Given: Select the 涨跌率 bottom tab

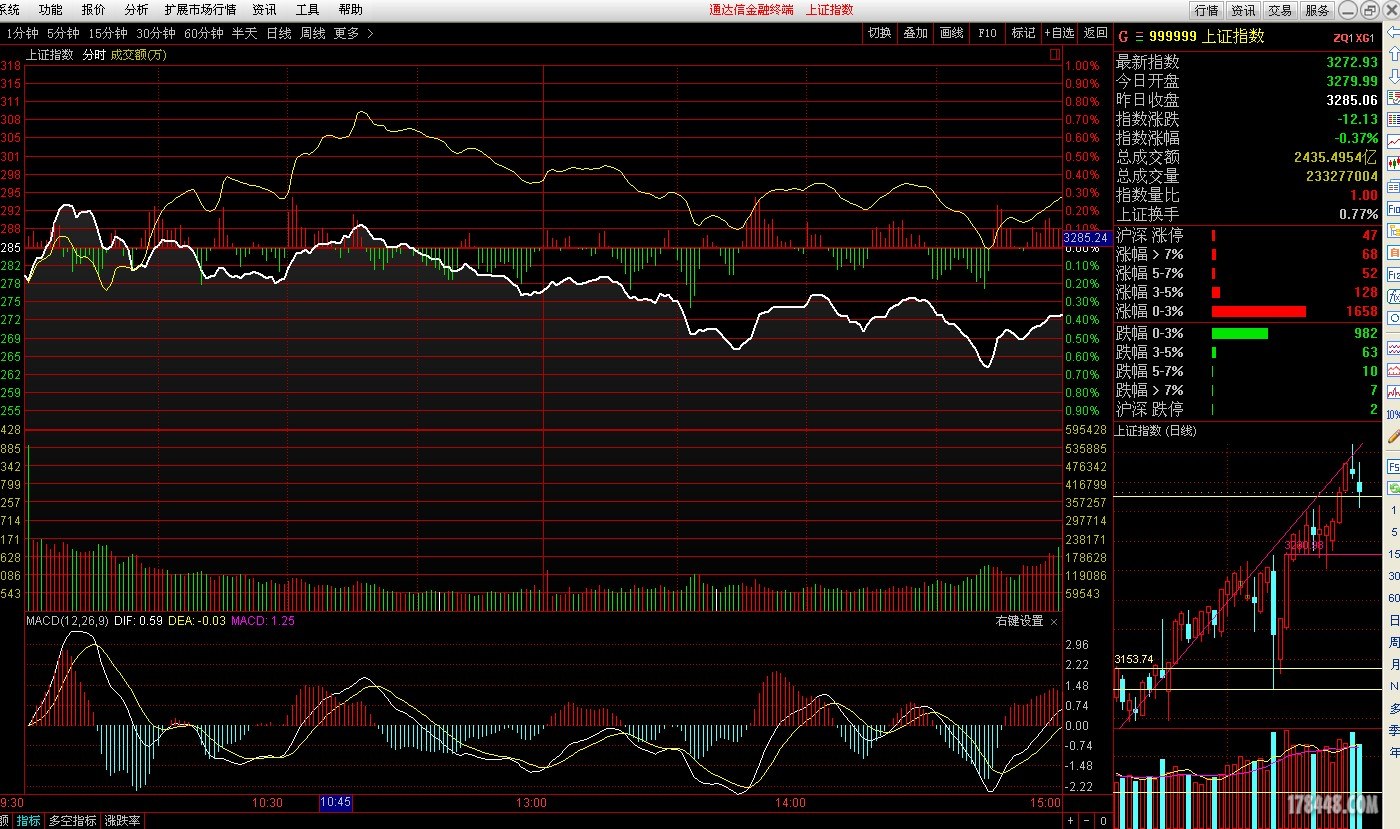Looking at the screenshot, I should pyautogui.click(x=122, y=821).
